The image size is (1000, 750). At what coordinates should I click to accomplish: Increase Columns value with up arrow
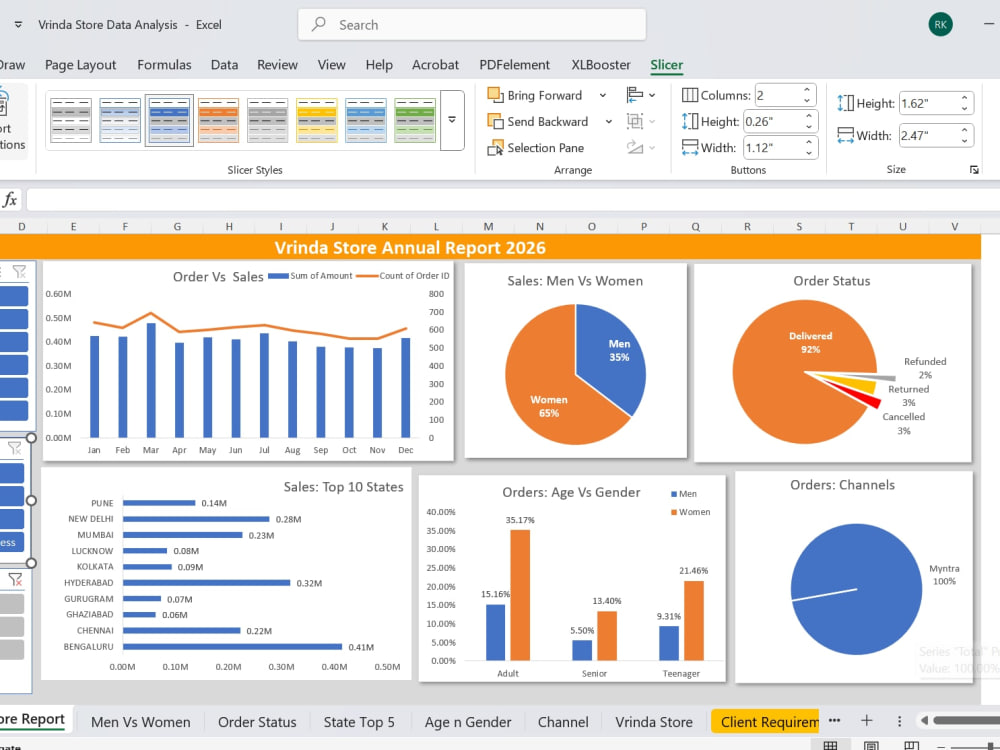coord(807,90)
